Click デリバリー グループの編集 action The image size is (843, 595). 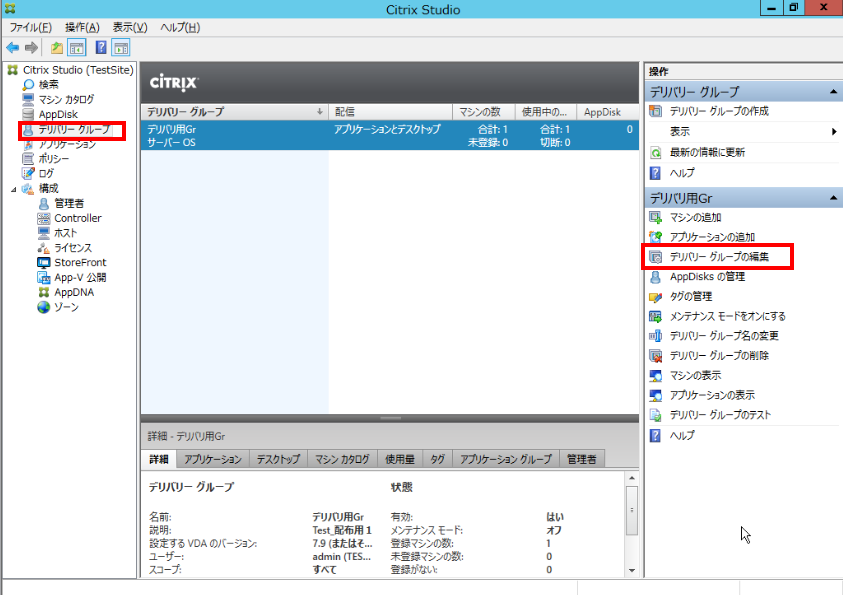point(719,257)
